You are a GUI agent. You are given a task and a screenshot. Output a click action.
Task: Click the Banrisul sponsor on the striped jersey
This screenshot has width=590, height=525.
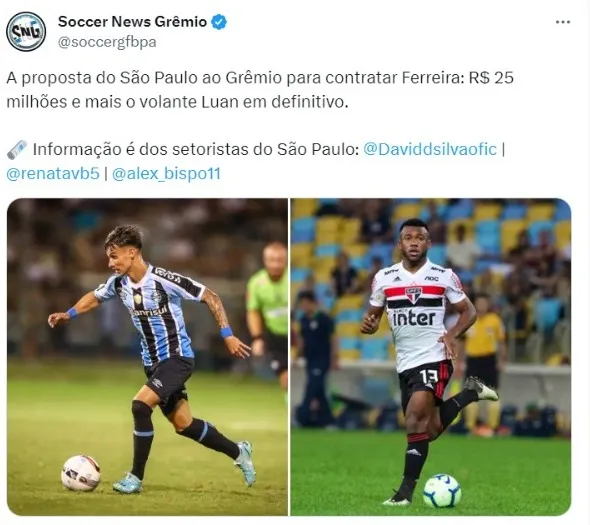coord(149,312)
